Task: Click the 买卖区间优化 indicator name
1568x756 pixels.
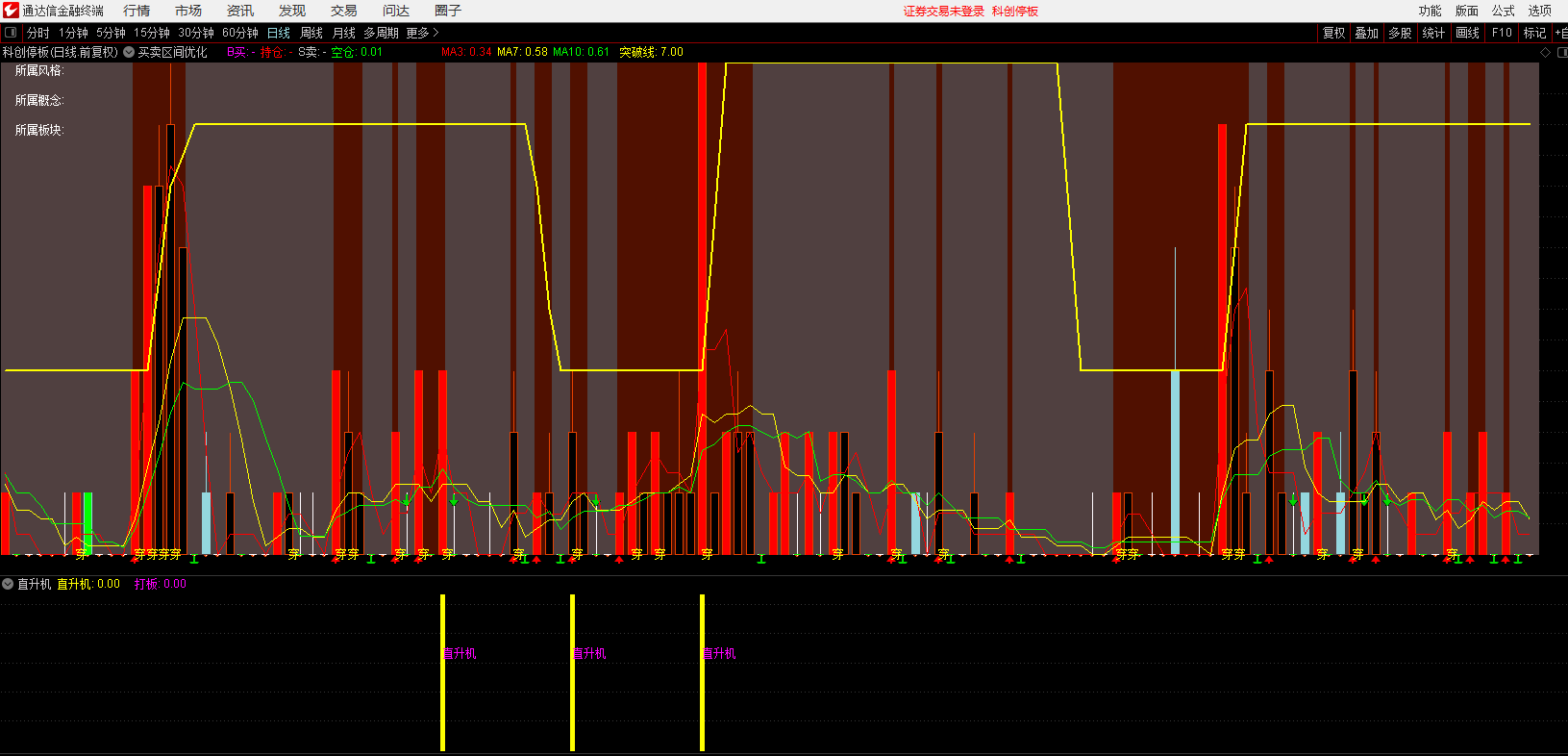Action: click(x=172, y=52)
